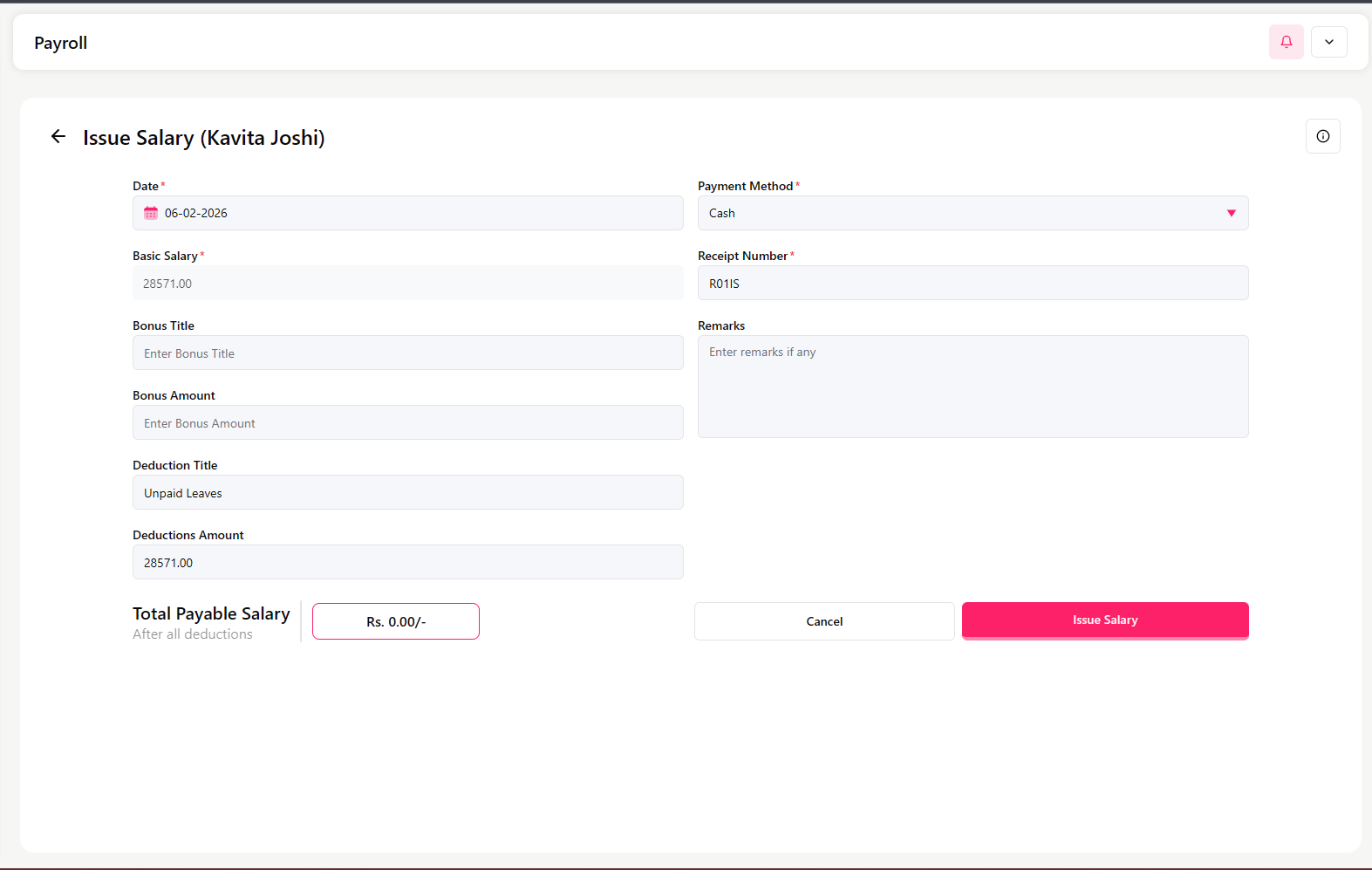The width and height of the screenshot is (1372, 870).
Task: Focus the Bonus Title input field
Action: pos(407,353)
